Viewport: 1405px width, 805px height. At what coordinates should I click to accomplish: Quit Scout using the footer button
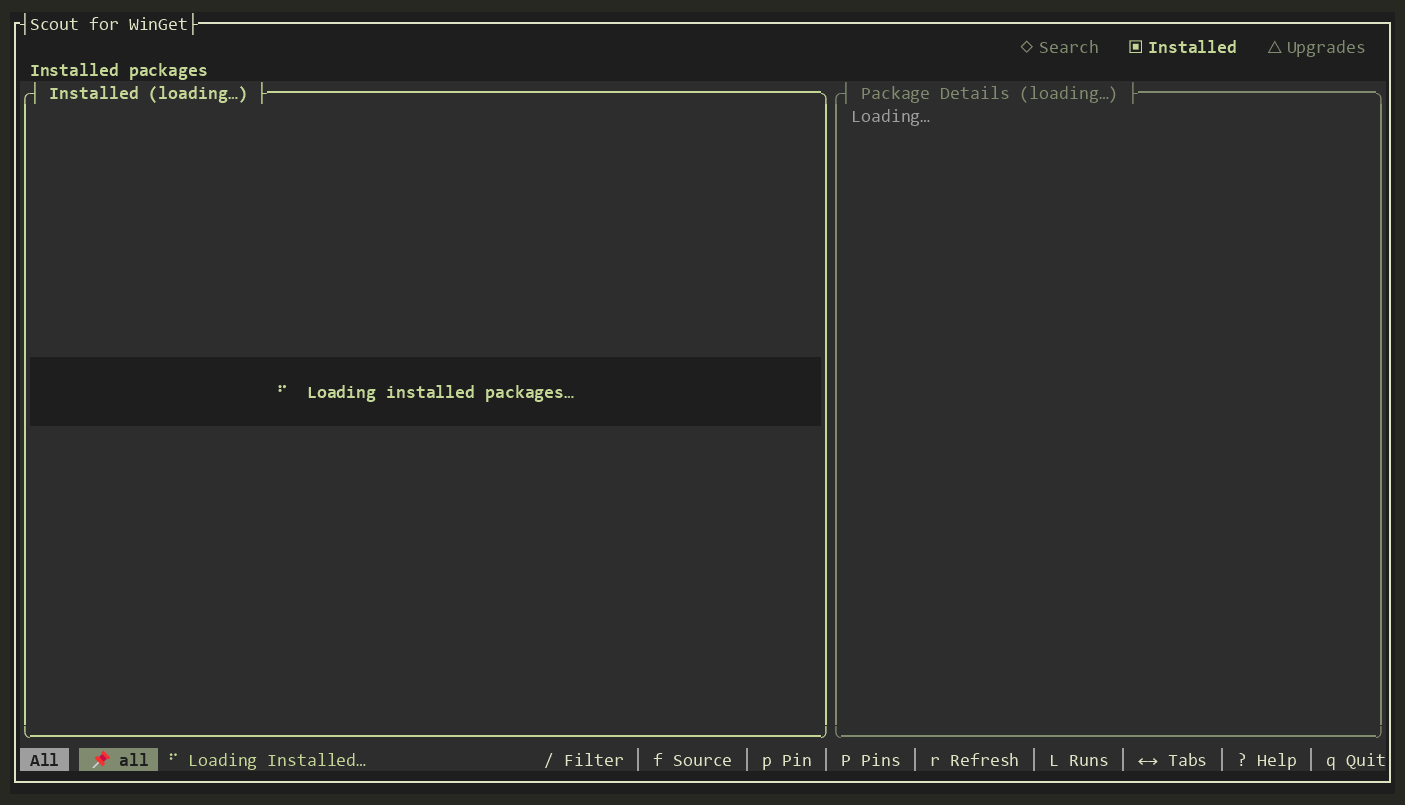(1355, 760)
